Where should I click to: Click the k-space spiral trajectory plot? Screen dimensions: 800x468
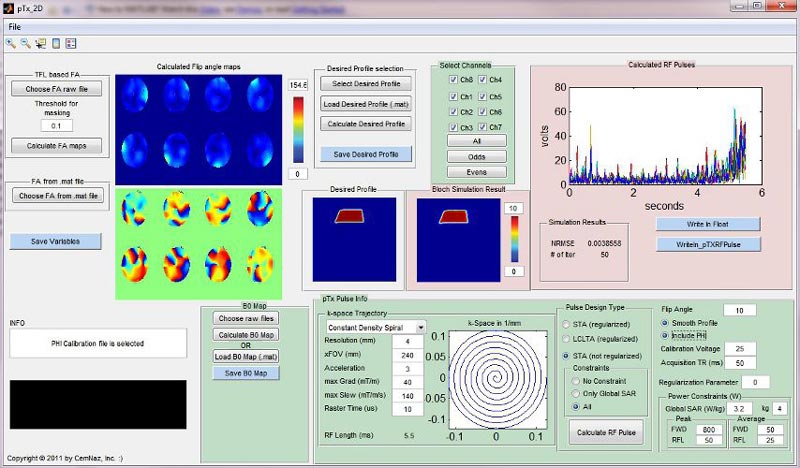coord(496,379)
